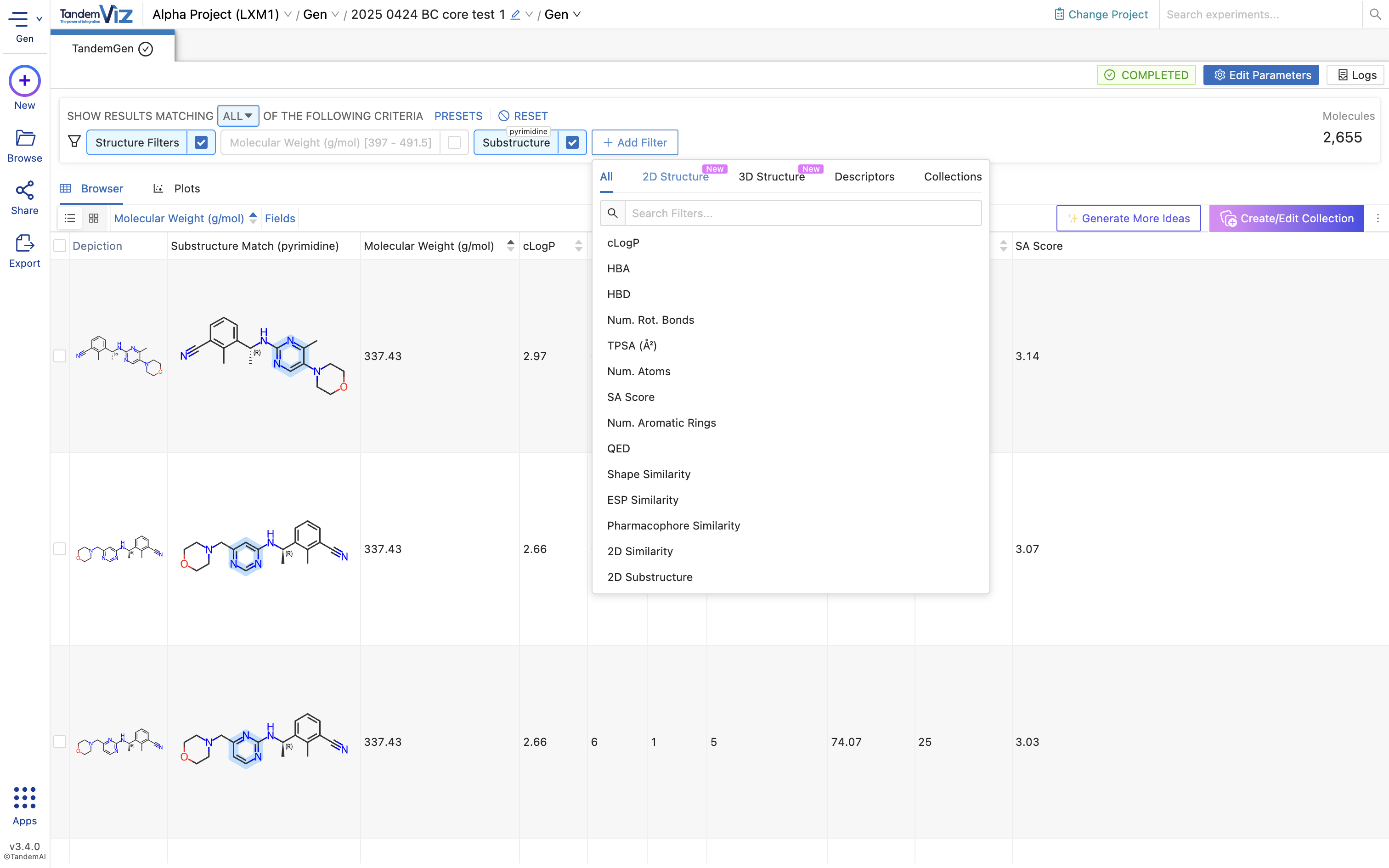Viewport: 1389px width, 868px height.
Task: Open the Browse folder icon
Action: pos(25,138)
